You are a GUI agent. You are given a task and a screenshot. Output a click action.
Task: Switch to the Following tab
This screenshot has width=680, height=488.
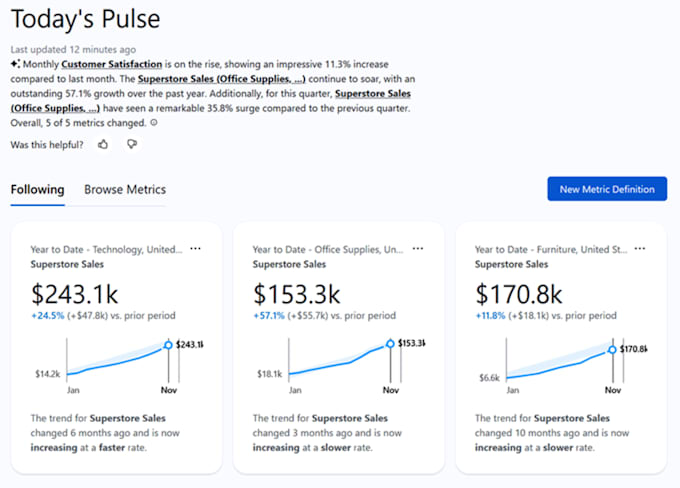coord(37,189)
